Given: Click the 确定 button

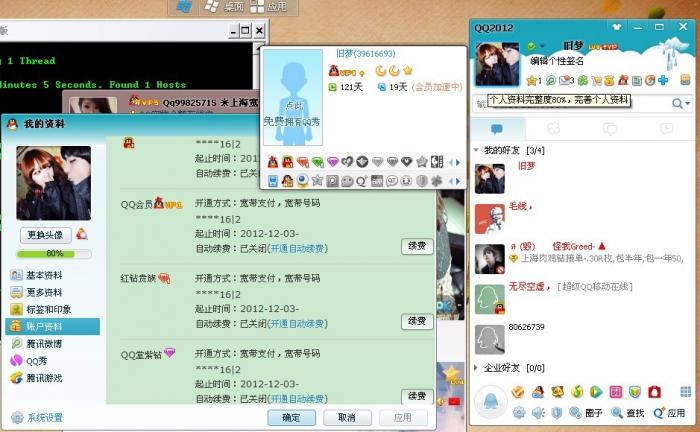Looking at the screenshot, I should point(291,417).
